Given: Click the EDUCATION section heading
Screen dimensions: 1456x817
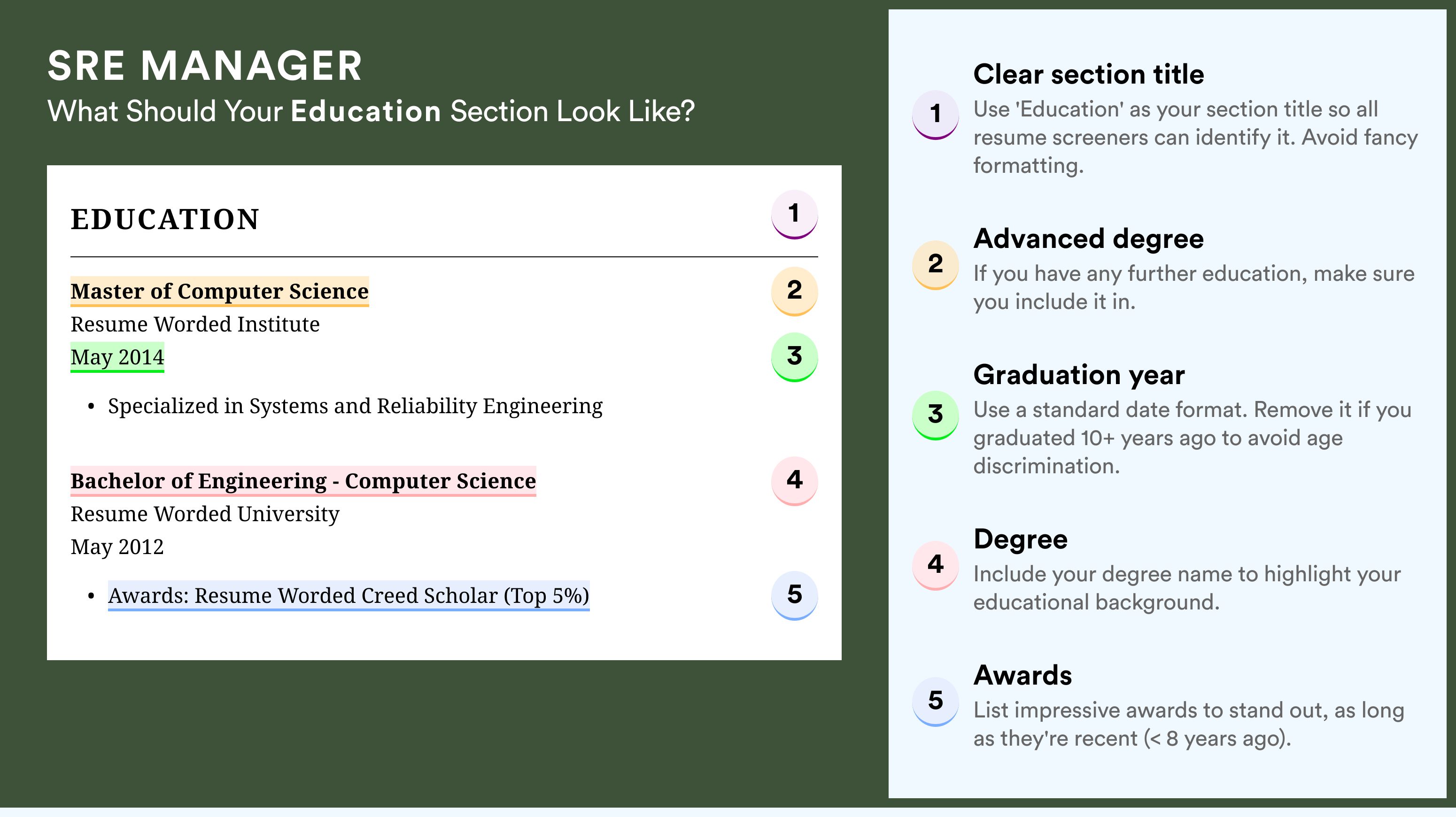Looking at the screenshot, I should 164,219.
